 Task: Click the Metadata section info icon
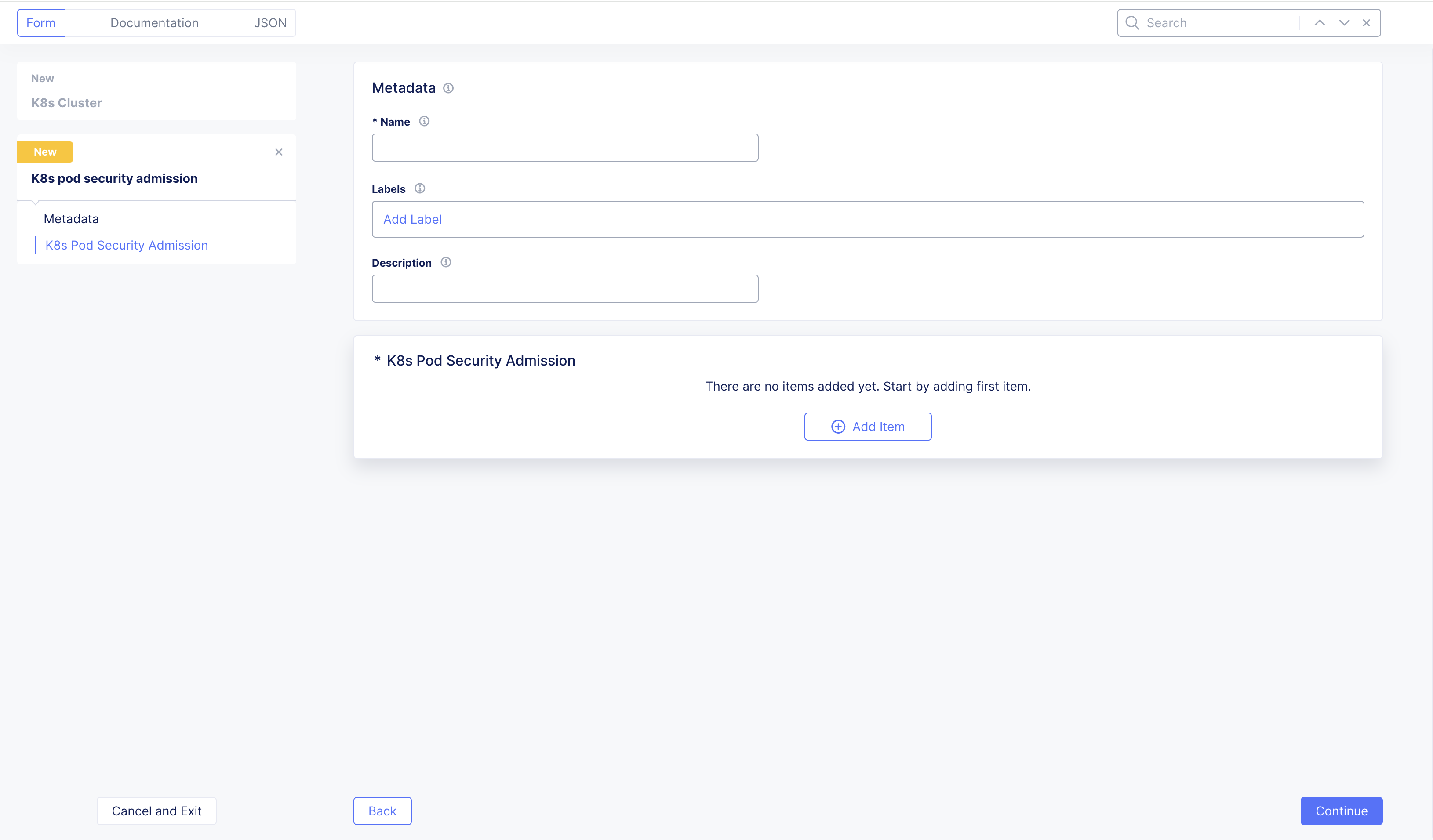click(448, 88)
